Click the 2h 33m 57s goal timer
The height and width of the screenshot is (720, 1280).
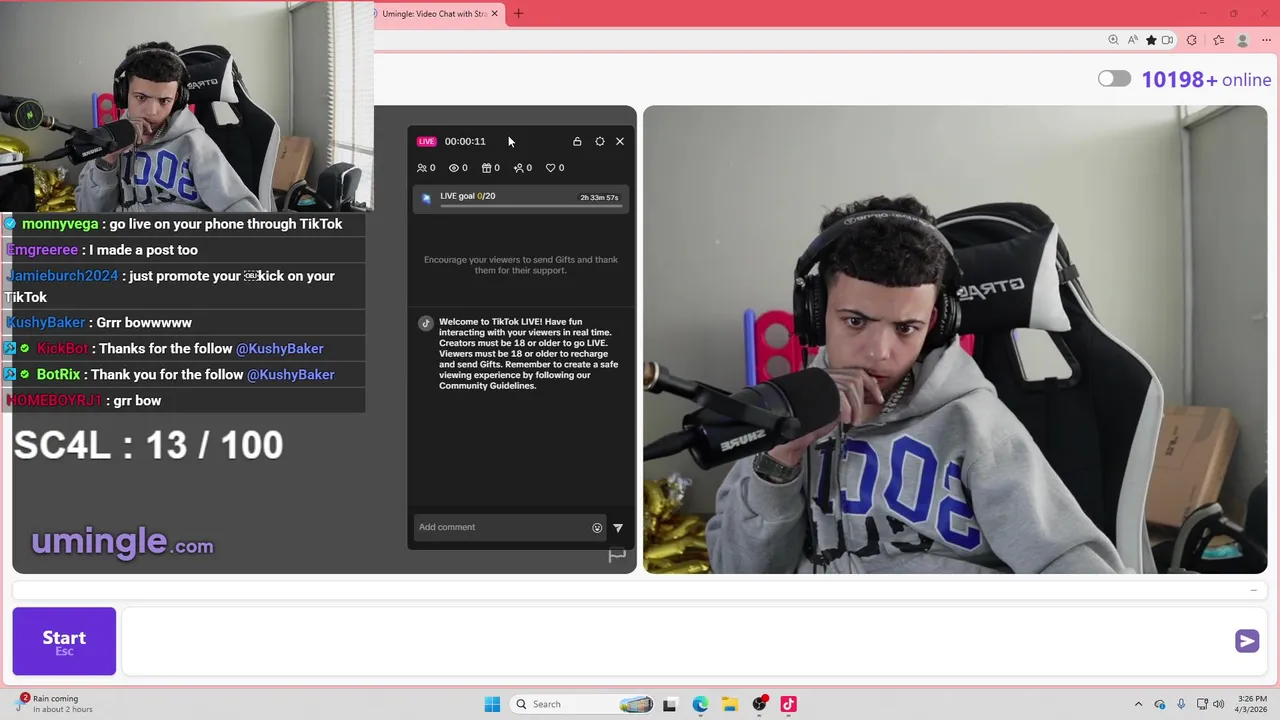[x=599, y=198]
